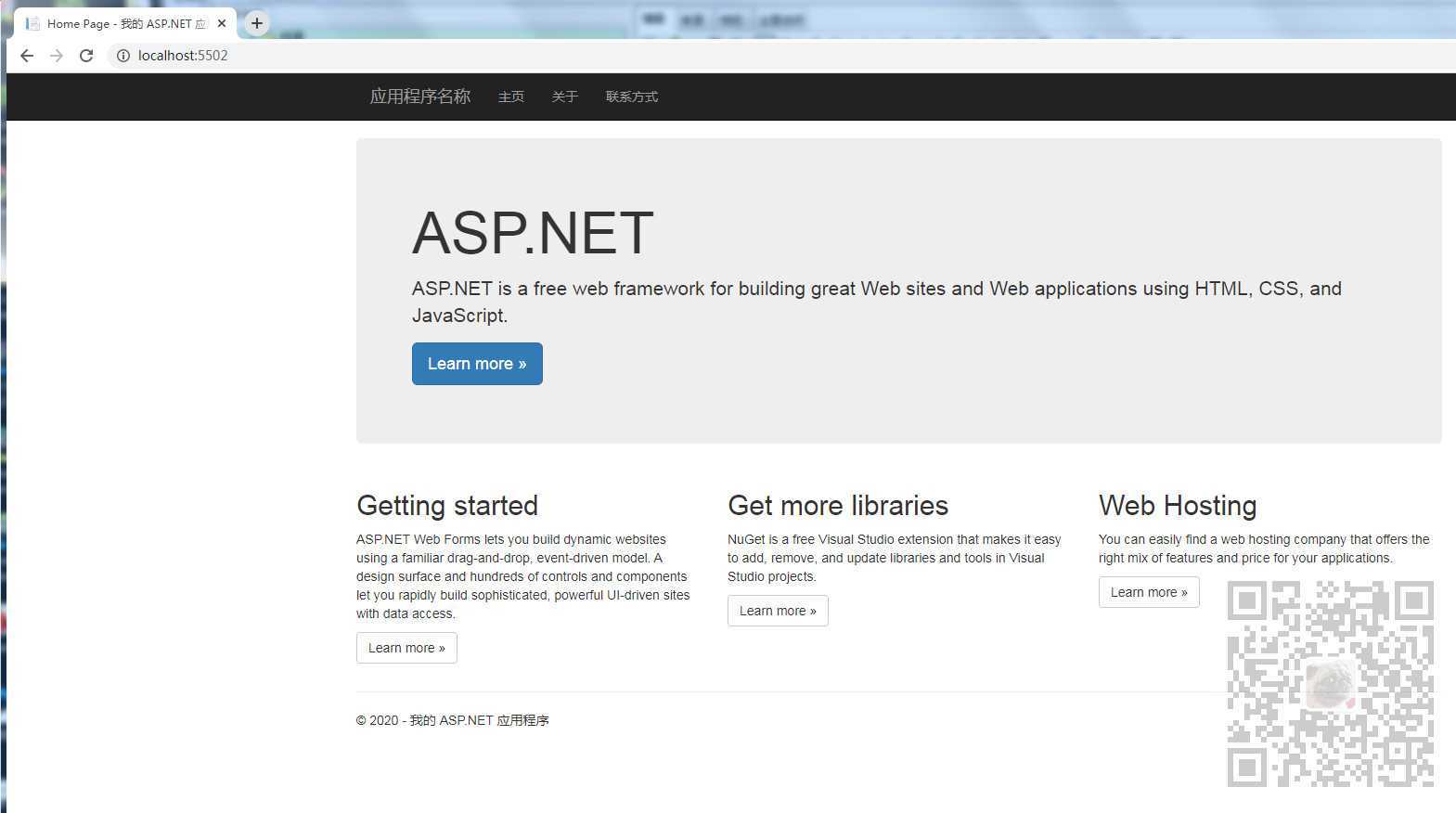Viewport: 1456px width, 813px height.
Task: Click the Get more libraries heading
Action: (x=838, y=506)
